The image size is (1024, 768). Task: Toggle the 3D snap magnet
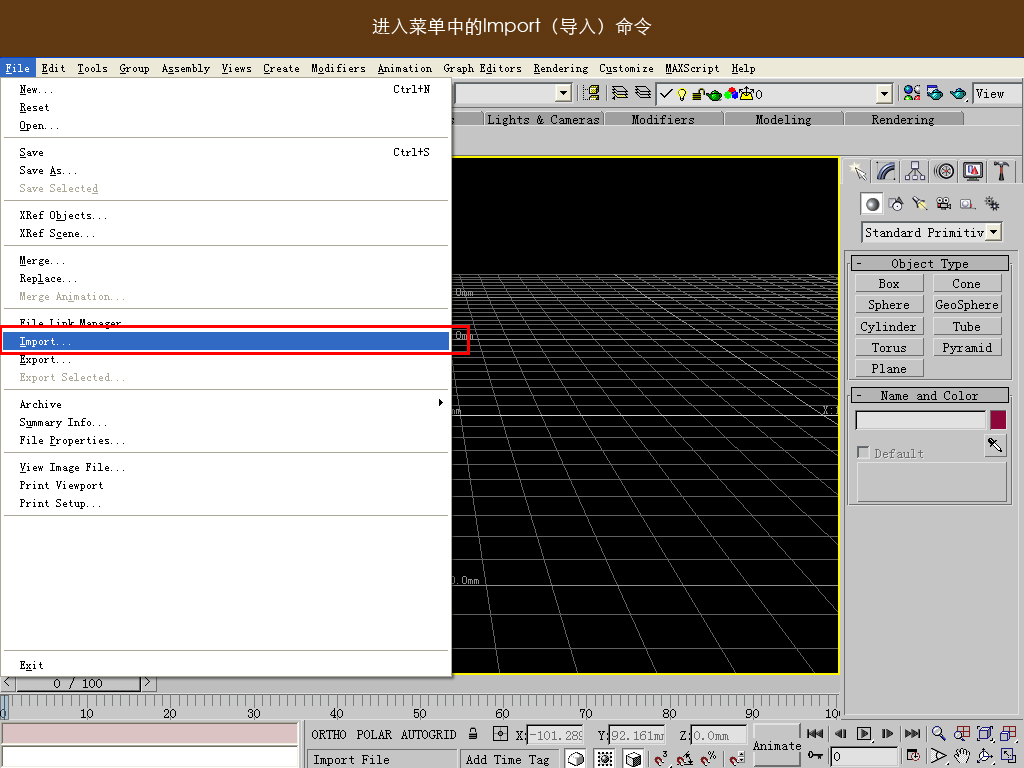[661, 758]
